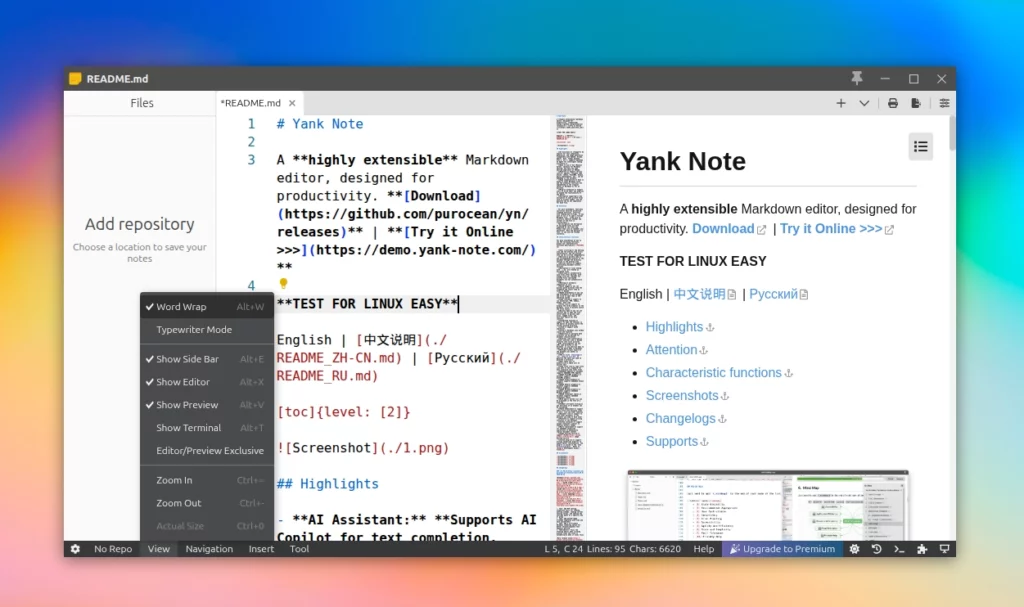Screen dimensions: 1024x607
Task: Close the View menu in the status bar
Action: pyautogui.click(x=159, y=549)
